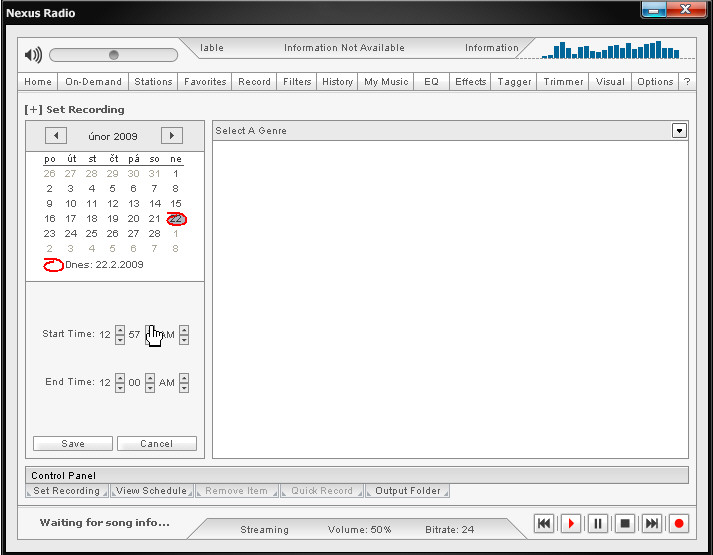Select day 14 in the calendar
Viewport: 713px width, 555px height.
155,204
